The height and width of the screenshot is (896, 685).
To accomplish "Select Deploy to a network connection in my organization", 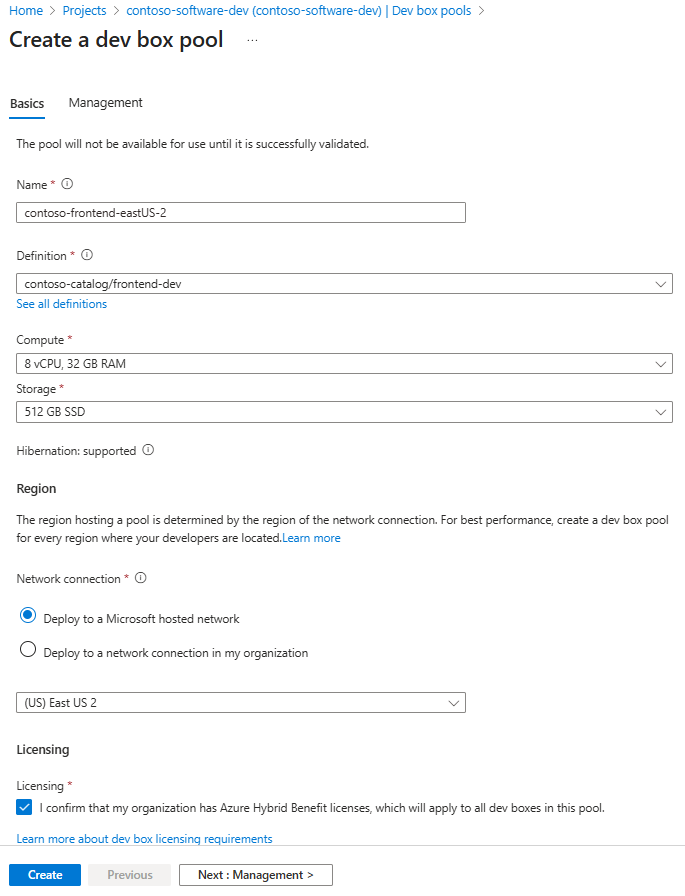I will pyautogui.click(x=28, y=651).
